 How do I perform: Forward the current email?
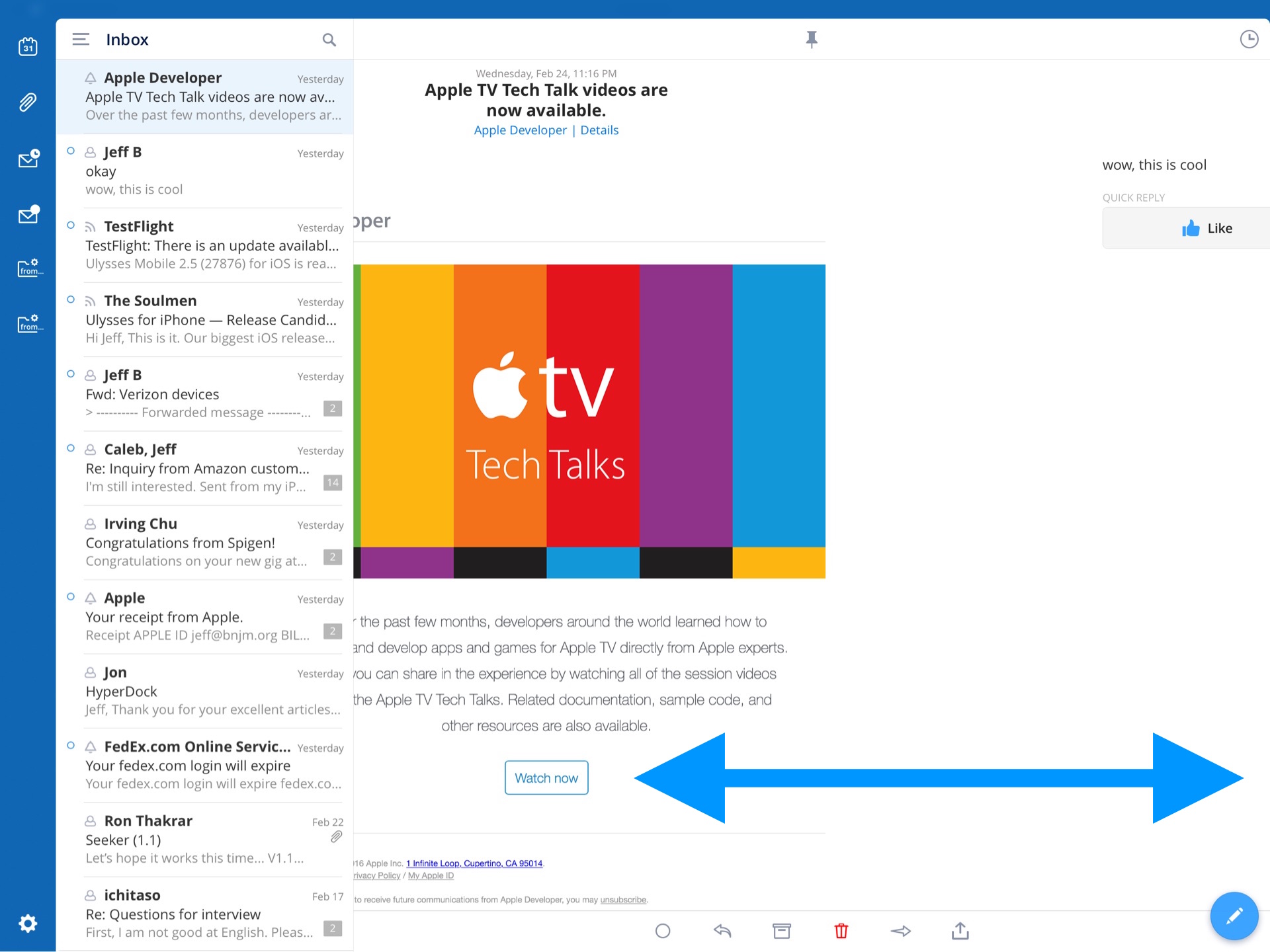click(x=900, y=930)
